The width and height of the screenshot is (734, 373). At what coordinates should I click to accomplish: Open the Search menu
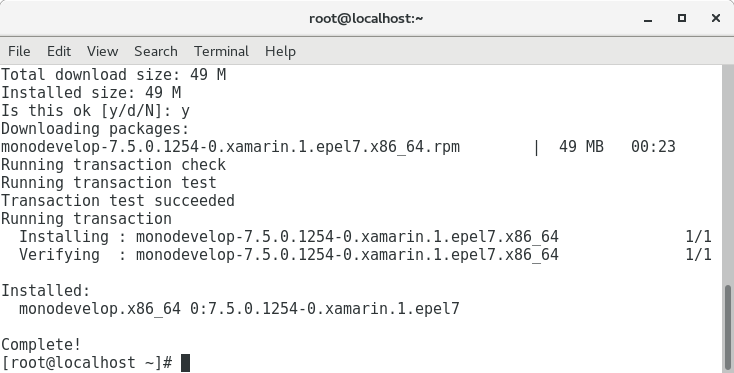pos(156,51)
